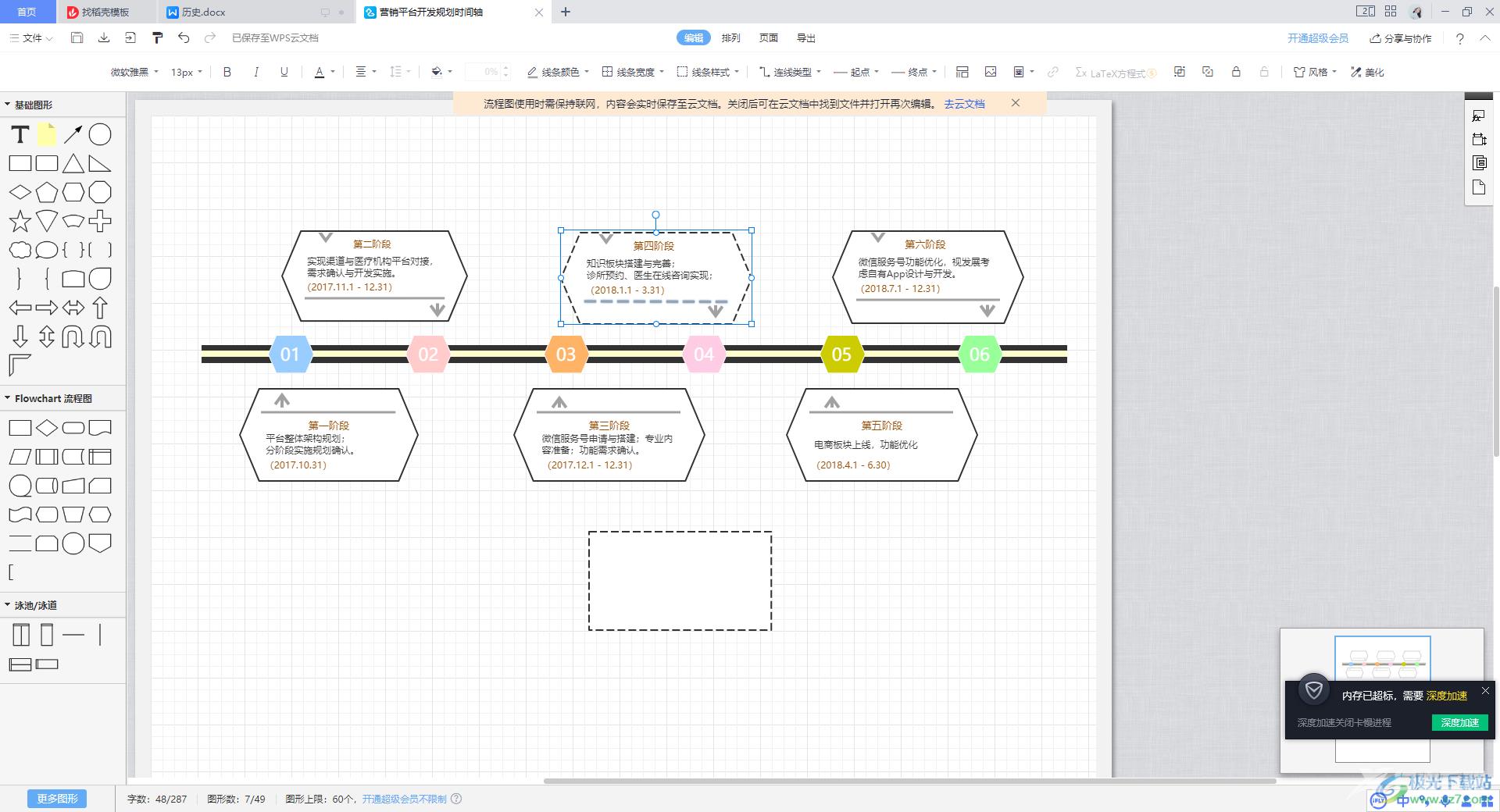Click the horizontal scrollbar at bottom
This screenshot has width=1500, height=812.
click(909, 780)
